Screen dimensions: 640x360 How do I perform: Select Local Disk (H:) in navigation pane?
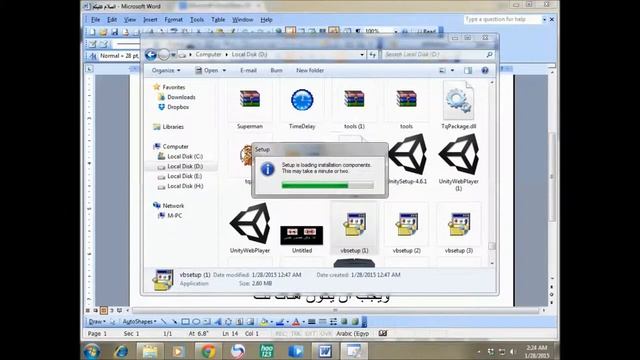click(180, 186)
